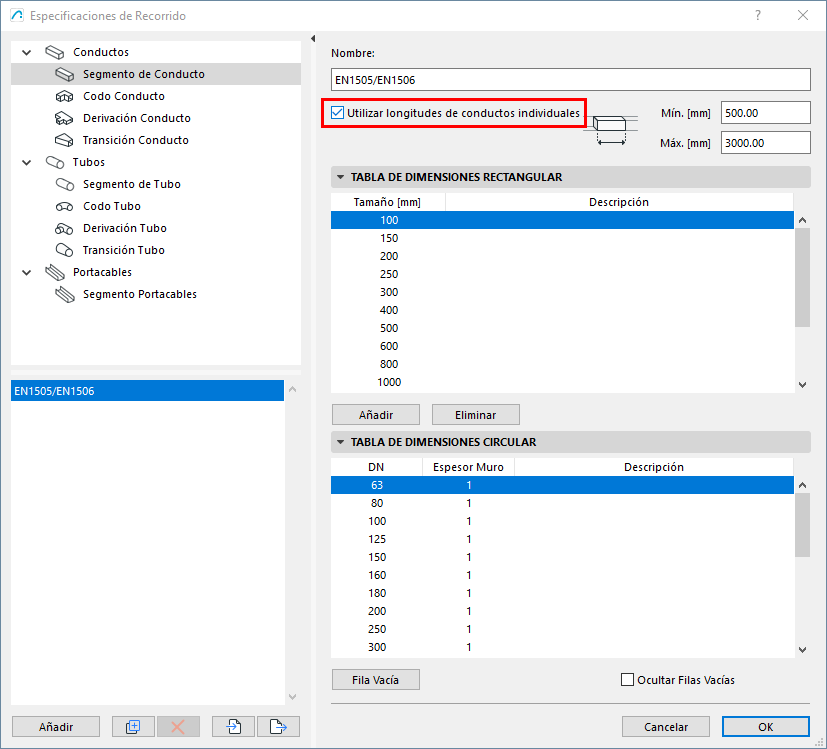The image size is (827, 749).
Task: Toggle Utilizar longitudes de conductos individuales
Action: 337,113
